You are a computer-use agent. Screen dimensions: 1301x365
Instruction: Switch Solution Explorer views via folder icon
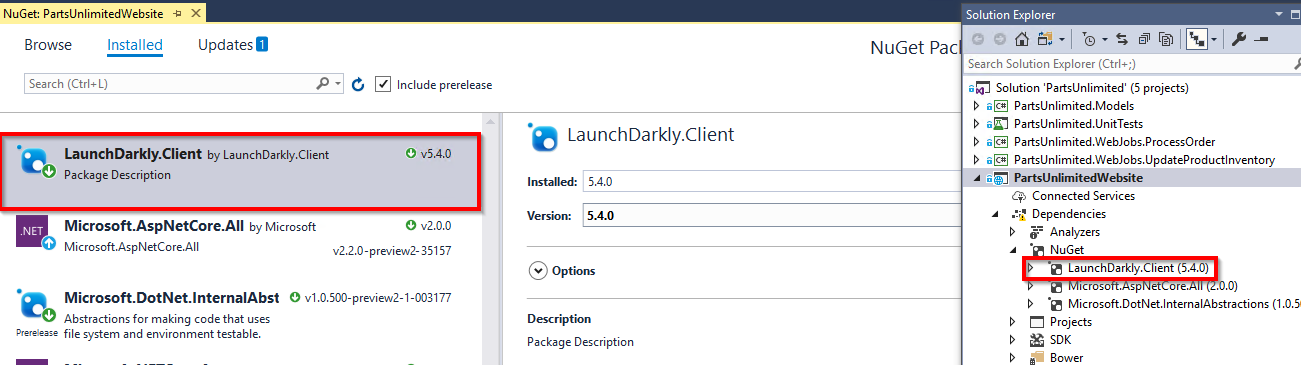pos(1044,40)
